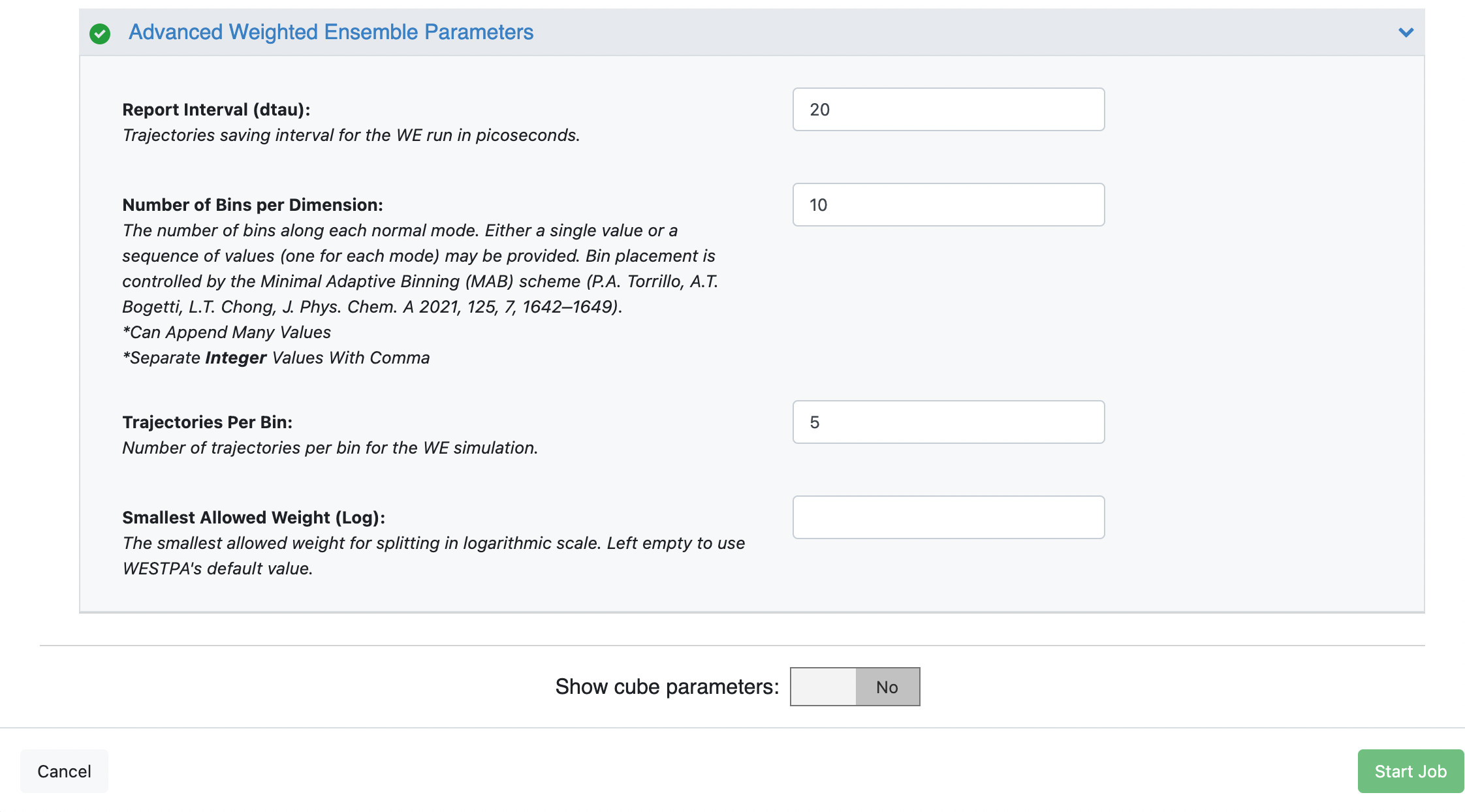Select the value 20 in Report Interval
Viewport: 1465px width, 812px height.
point(820,109)
